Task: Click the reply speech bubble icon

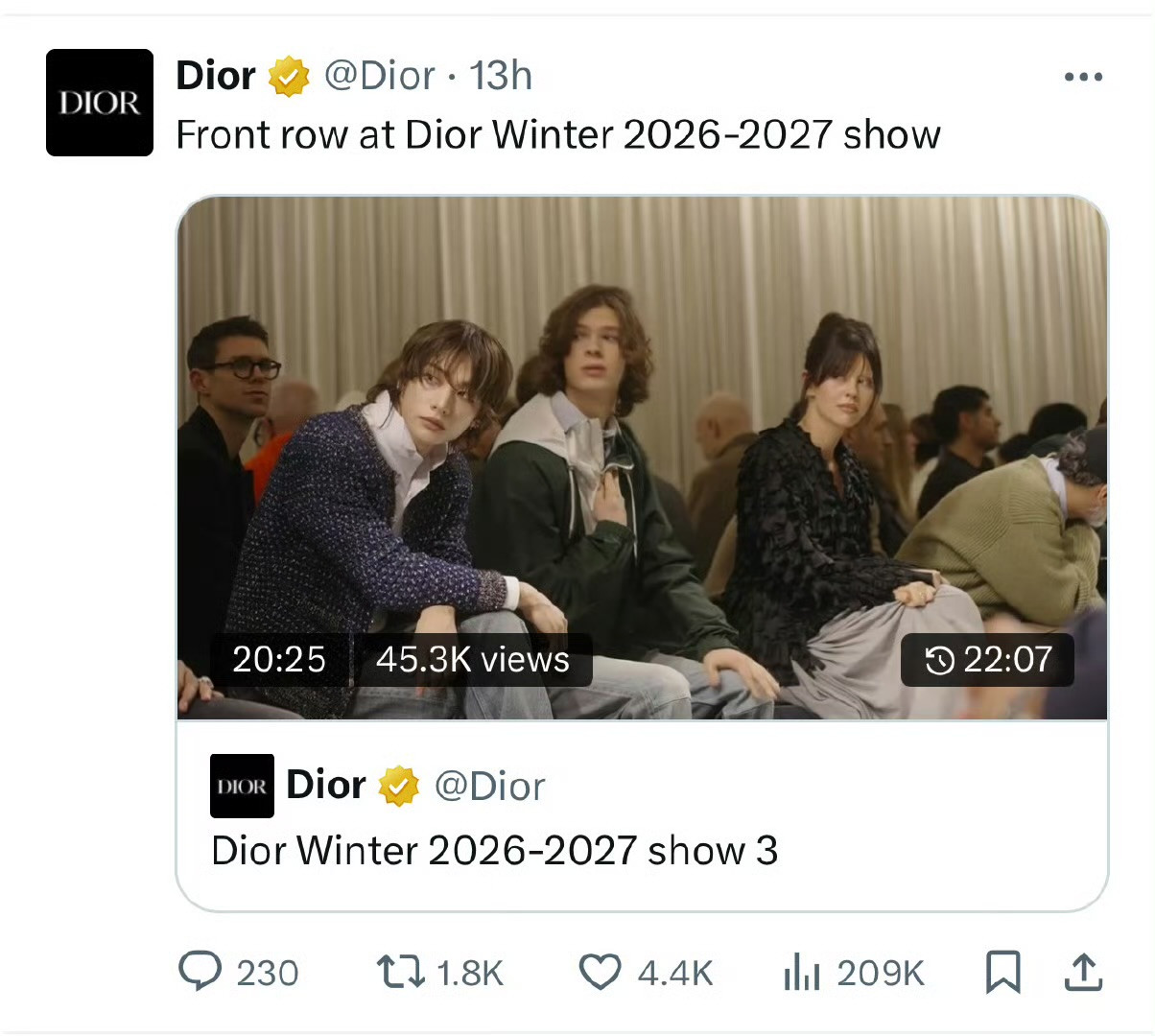Action: pyautogui.click(x=200, y=972)
